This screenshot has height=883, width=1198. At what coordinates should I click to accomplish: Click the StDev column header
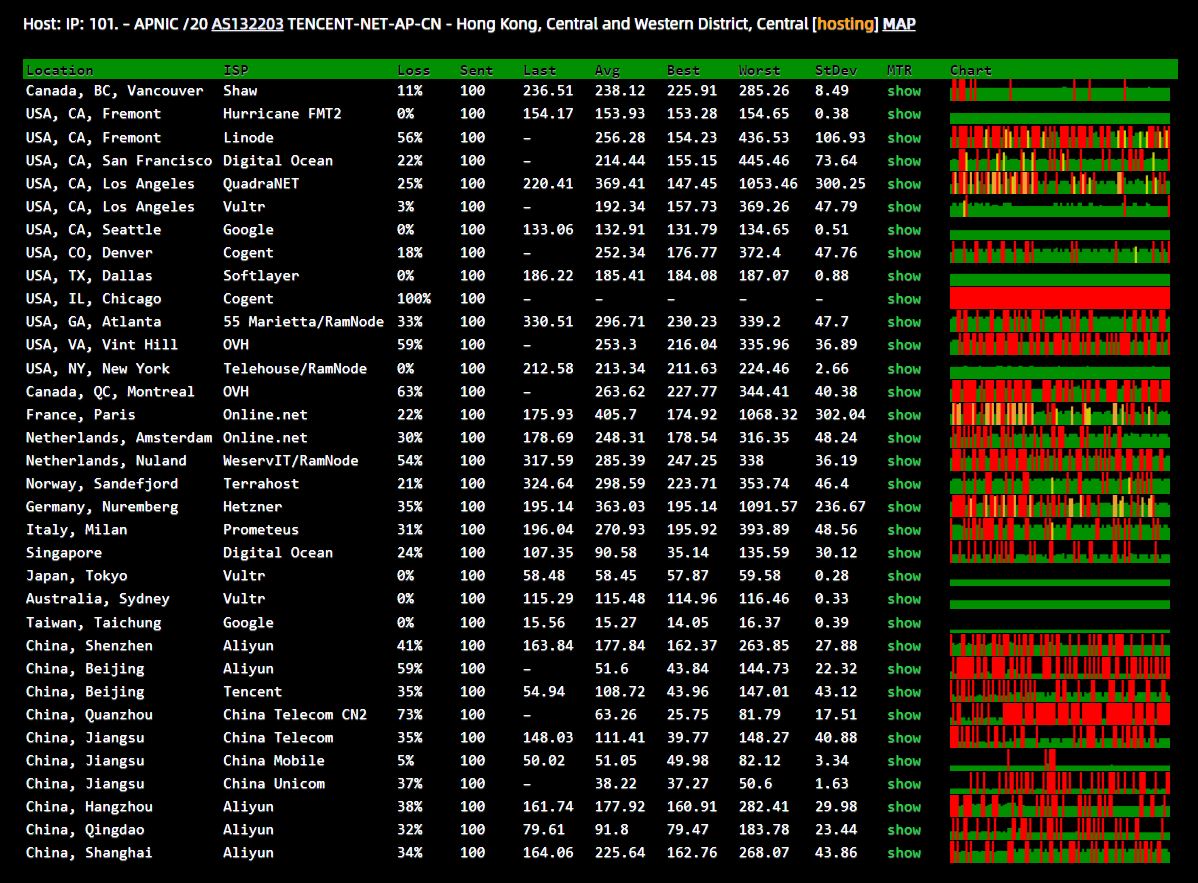(x=836, y=70)
